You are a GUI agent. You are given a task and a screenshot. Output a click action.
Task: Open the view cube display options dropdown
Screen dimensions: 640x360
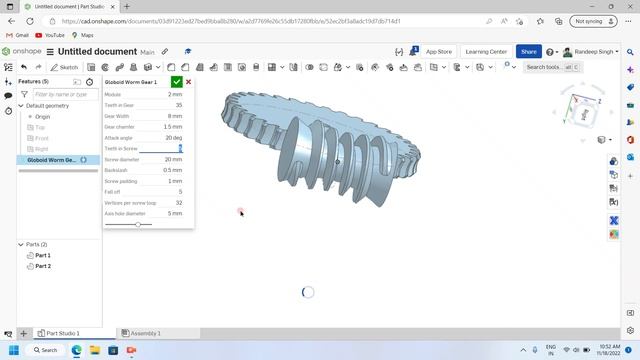click(604, 140)
